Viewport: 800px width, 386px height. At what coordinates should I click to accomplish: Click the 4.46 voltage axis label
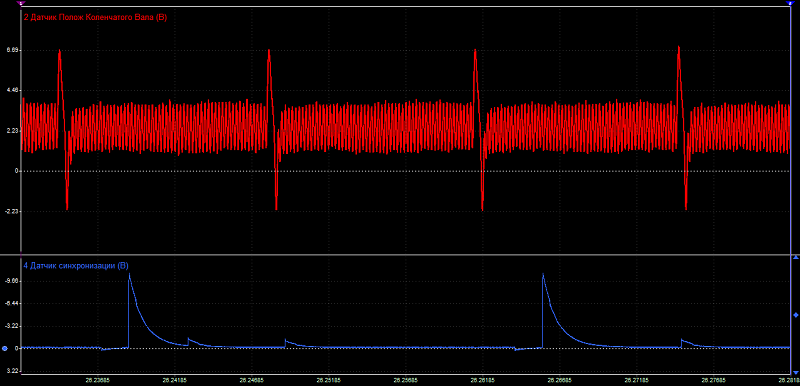pos(12,90)
